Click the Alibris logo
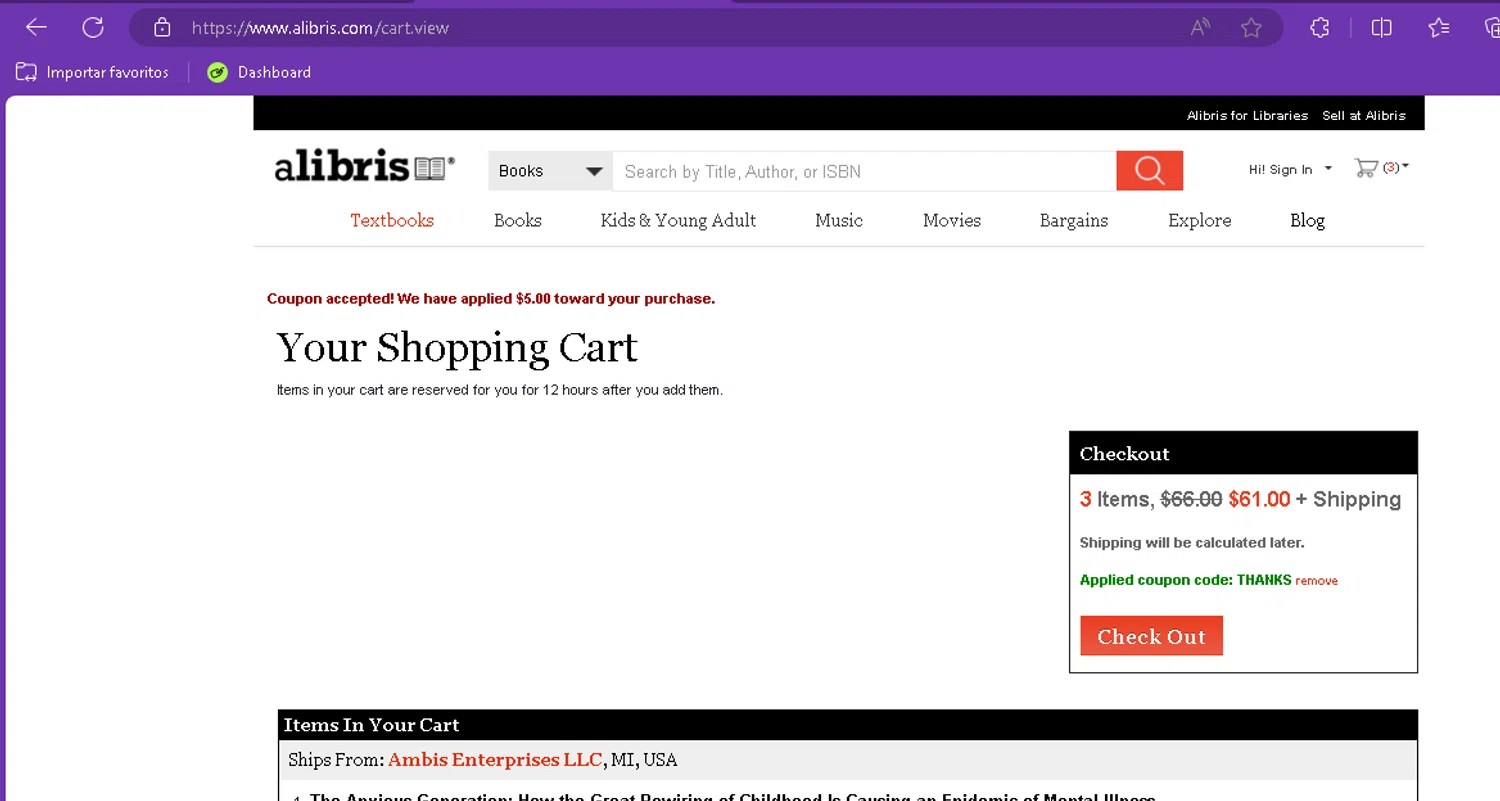1500x801 pixels. click(364, 166)
